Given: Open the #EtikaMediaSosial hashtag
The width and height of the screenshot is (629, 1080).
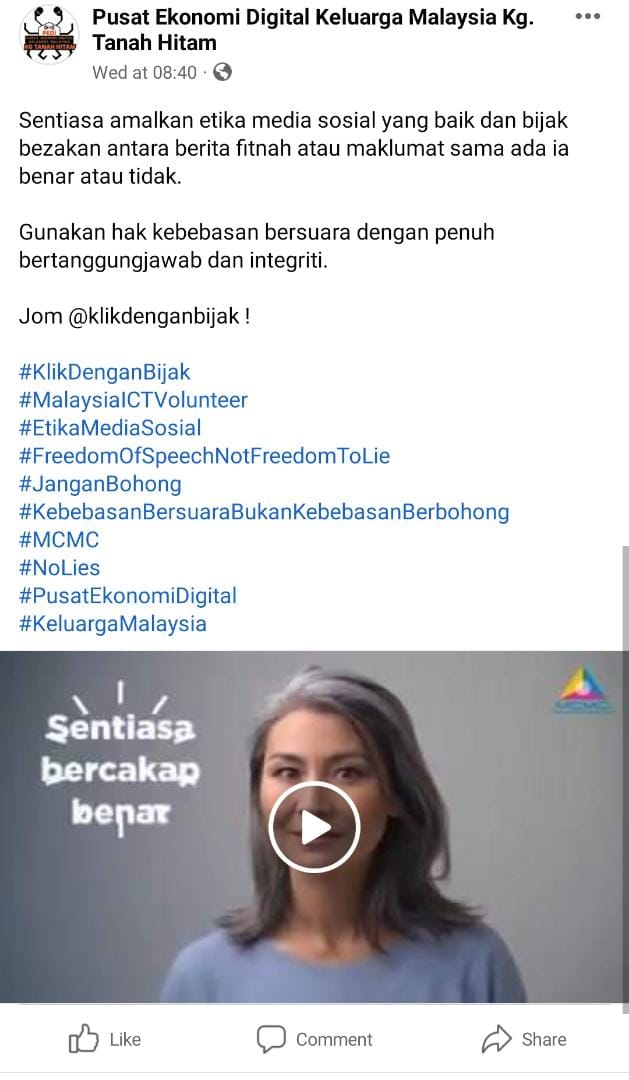Looking at the screenshot, I should (x=110, y=428).
